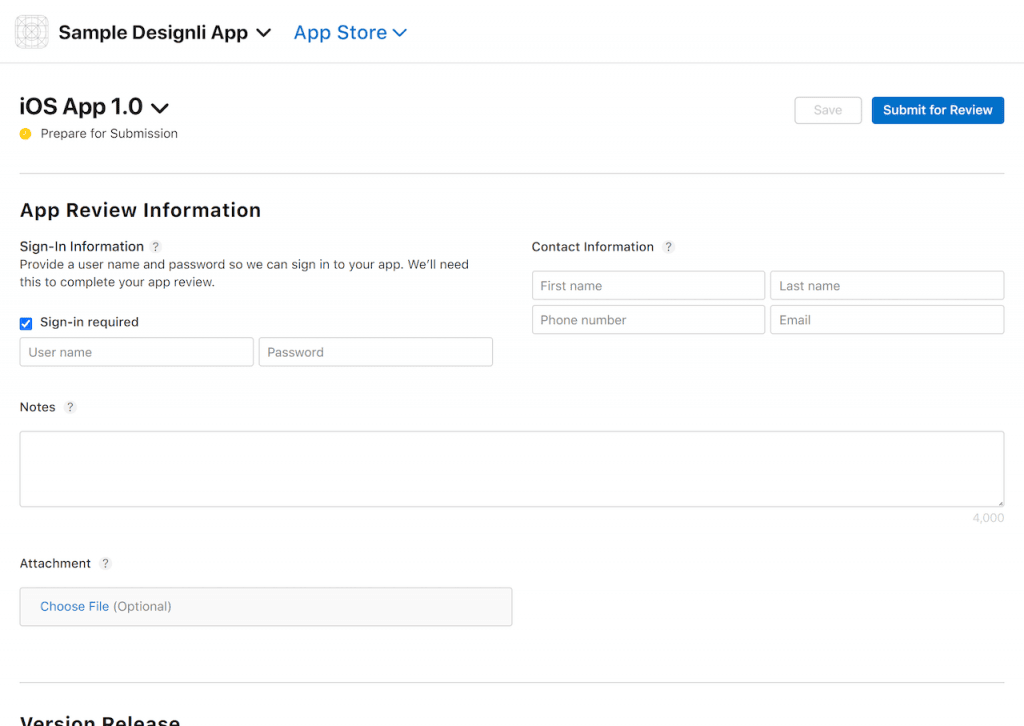This screenshot has width=1024, height=726.
Task: Click the Submit for Review button
Action: [937, 110]
